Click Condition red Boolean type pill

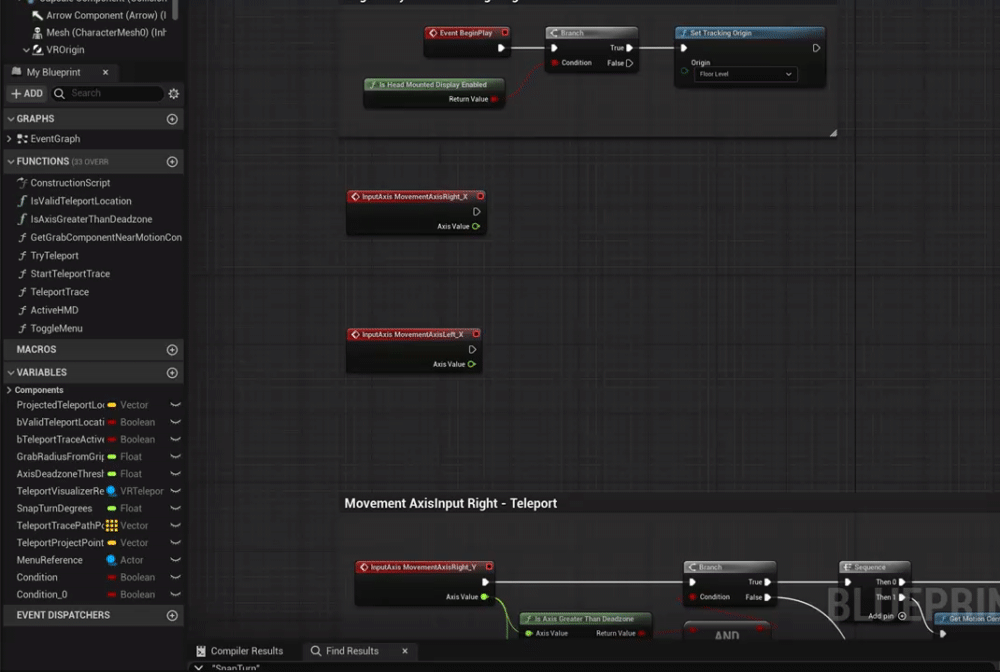point(112,577)
